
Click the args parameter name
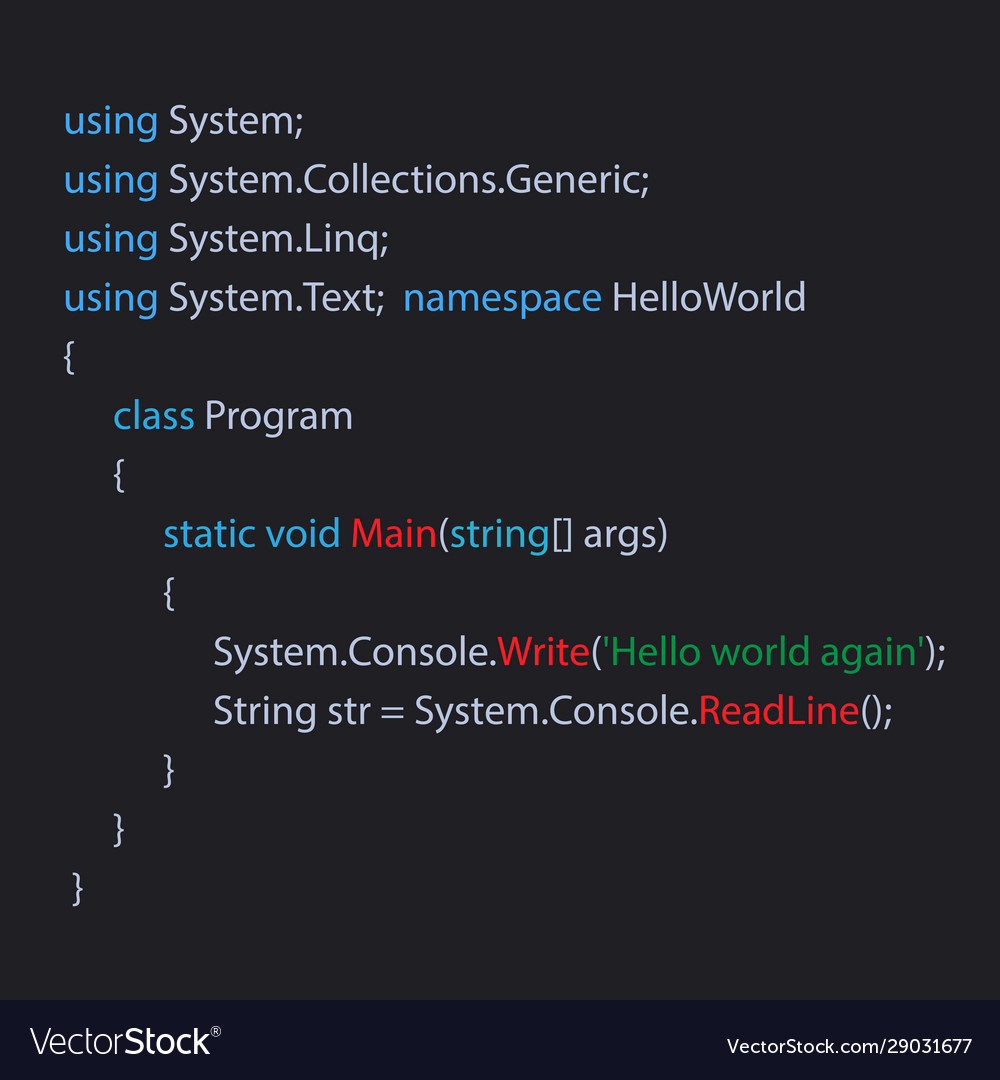[619, 537]
